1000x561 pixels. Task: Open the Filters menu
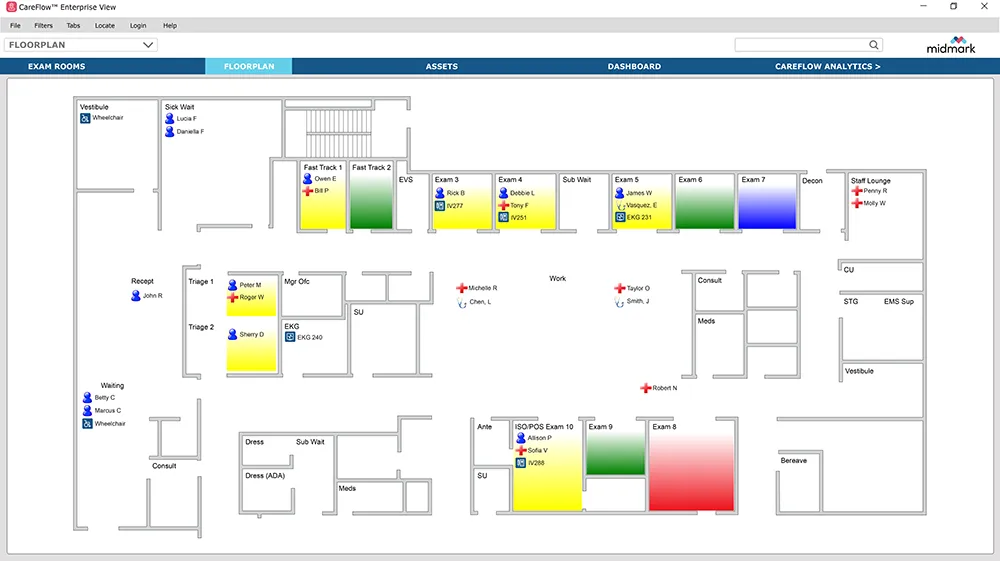(43, 25)
